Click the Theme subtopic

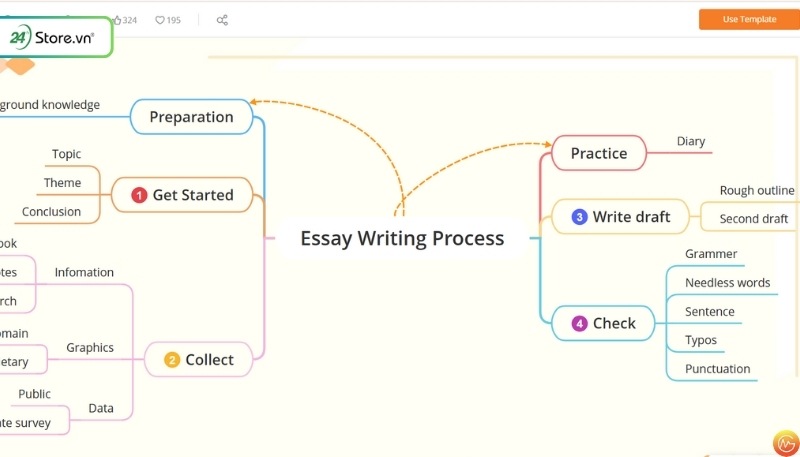62,183
